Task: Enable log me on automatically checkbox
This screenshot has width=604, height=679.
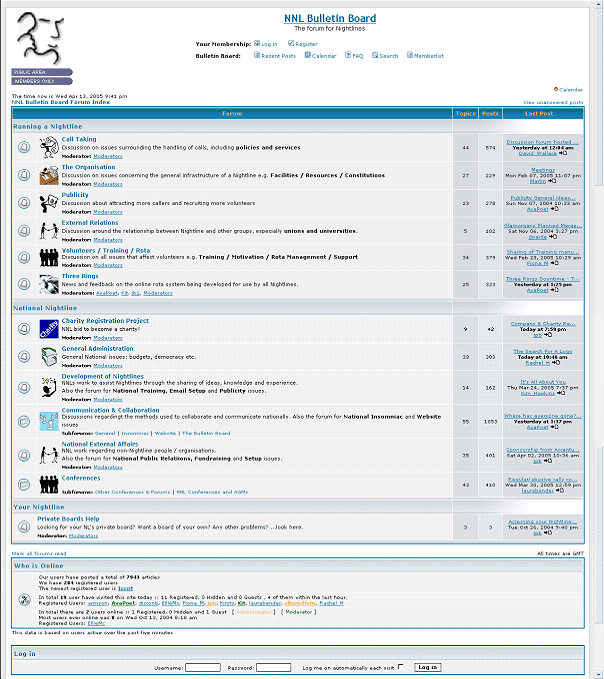Action: point(401,666)
